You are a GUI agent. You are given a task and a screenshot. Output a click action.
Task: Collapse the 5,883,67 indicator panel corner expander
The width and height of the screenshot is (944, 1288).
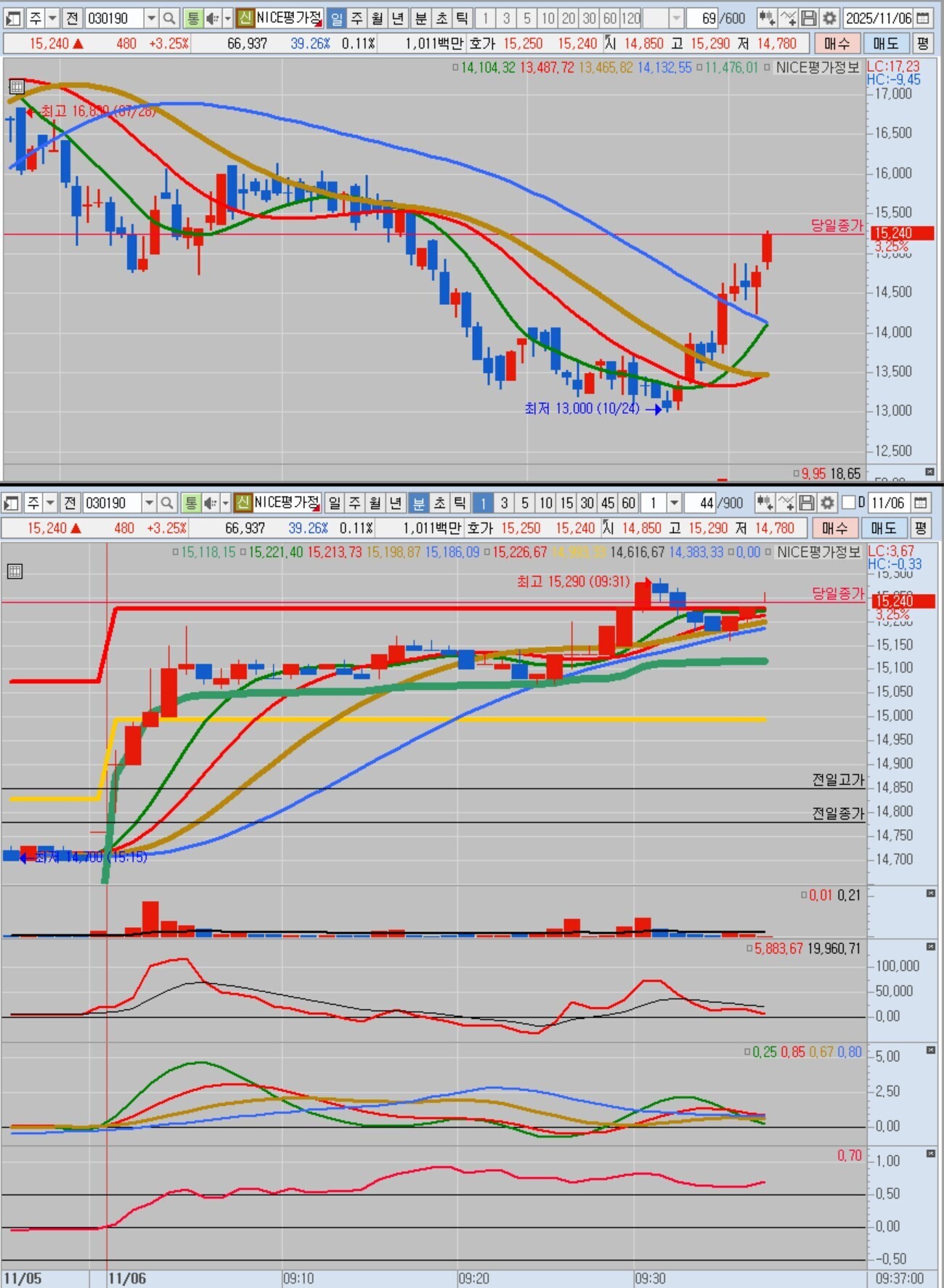point(931,947)
